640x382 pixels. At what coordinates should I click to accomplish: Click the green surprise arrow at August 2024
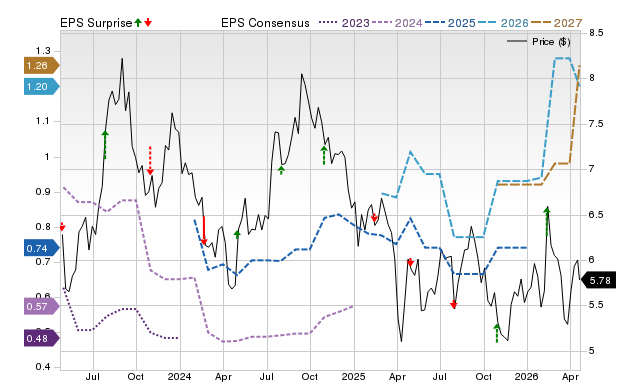281,170
